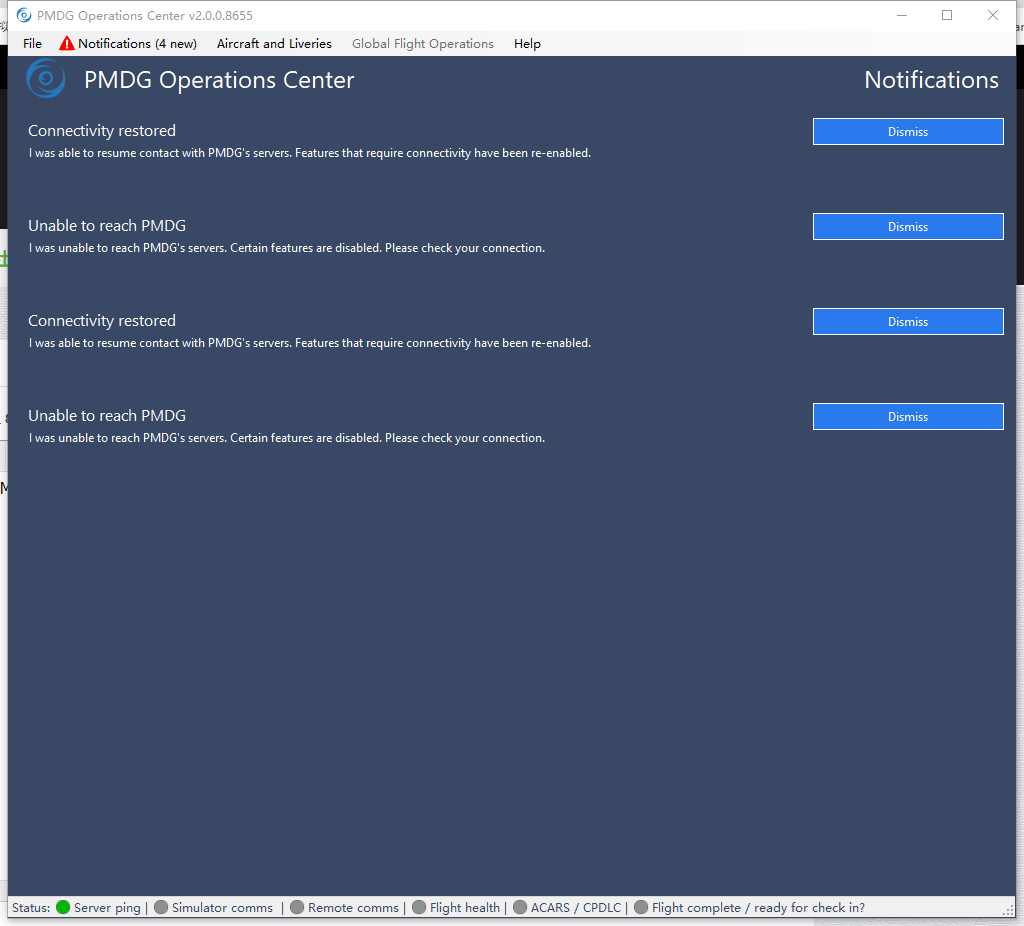
Task: Open the File menu
Action: [32, 43]
